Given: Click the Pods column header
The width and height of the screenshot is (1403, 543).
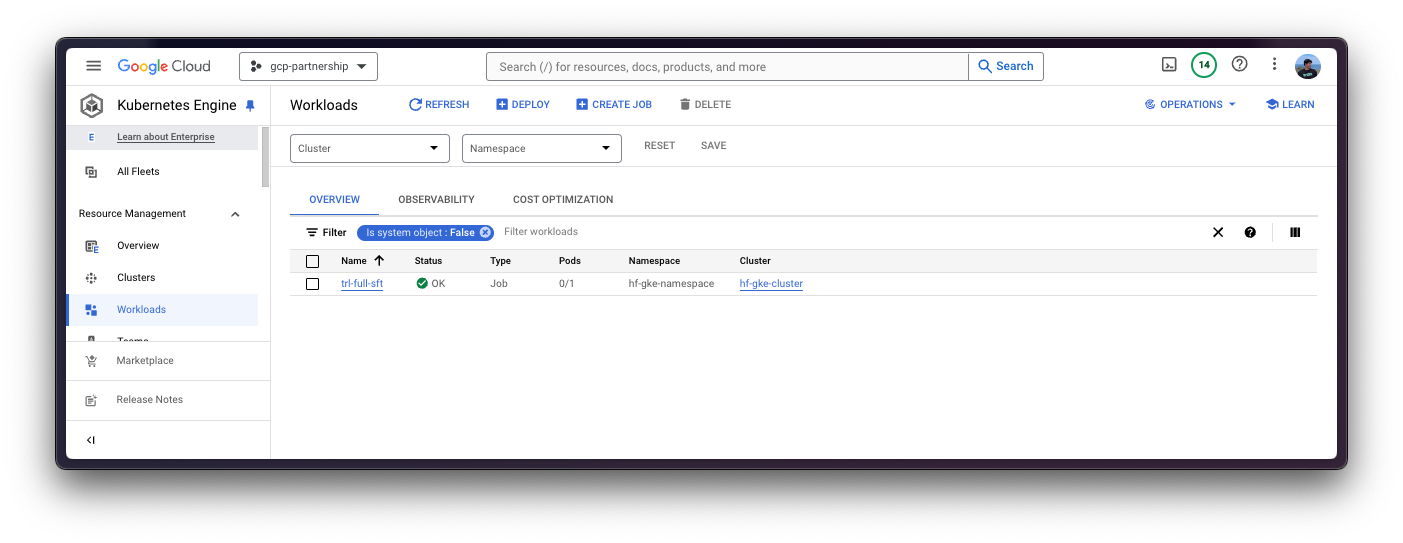Looking at the screenshot, I should click(569, 261).
